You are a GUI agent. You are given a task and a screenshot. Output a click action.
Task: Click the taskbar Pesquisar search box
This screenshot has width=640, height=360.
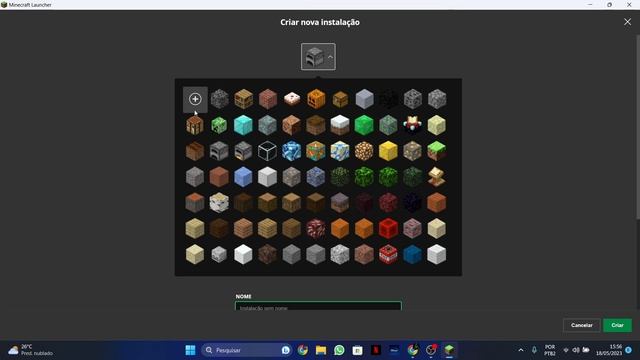(247, 350)
